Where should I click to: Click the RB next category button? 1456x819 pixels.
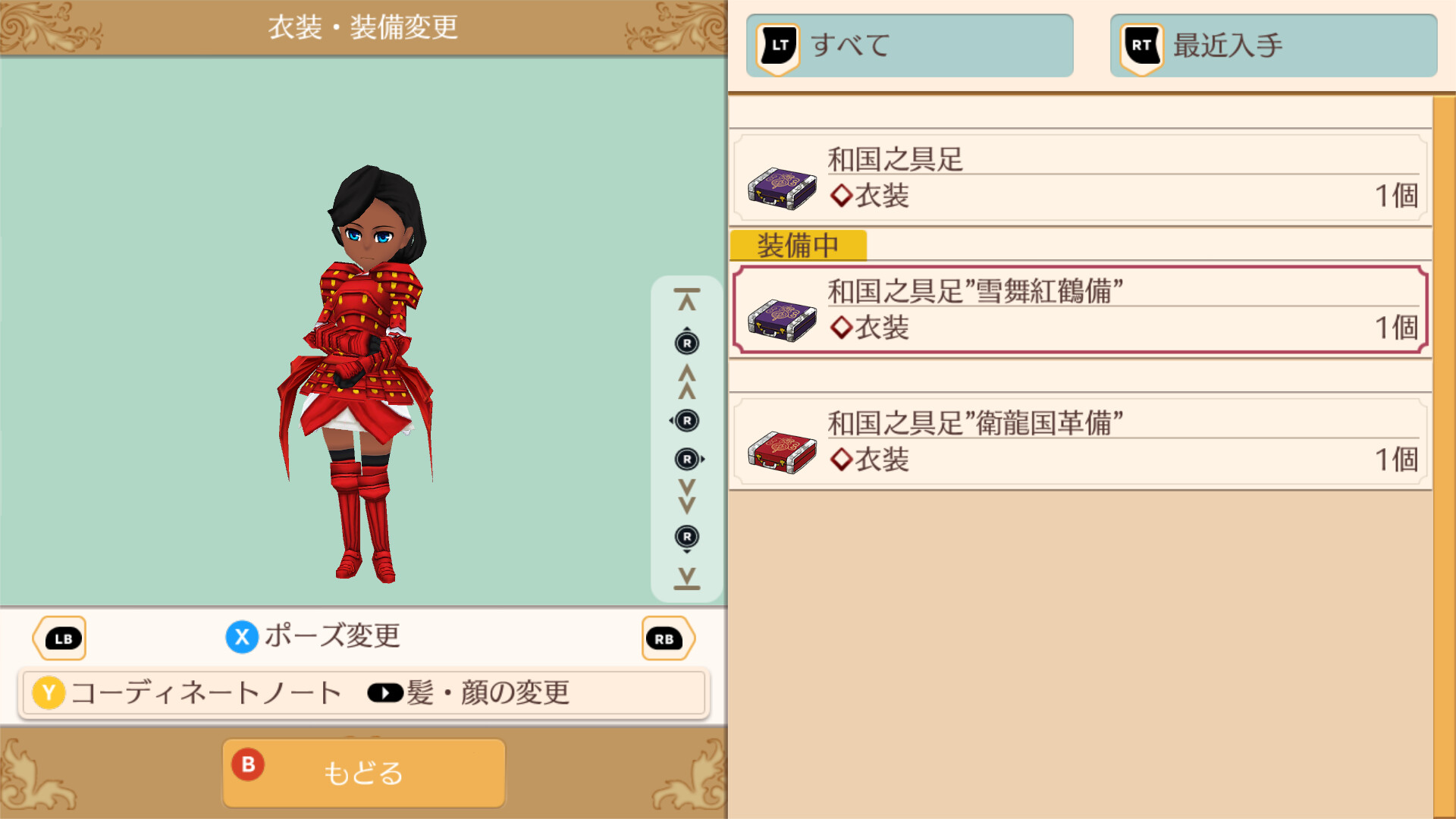click(x=667, y=639)
